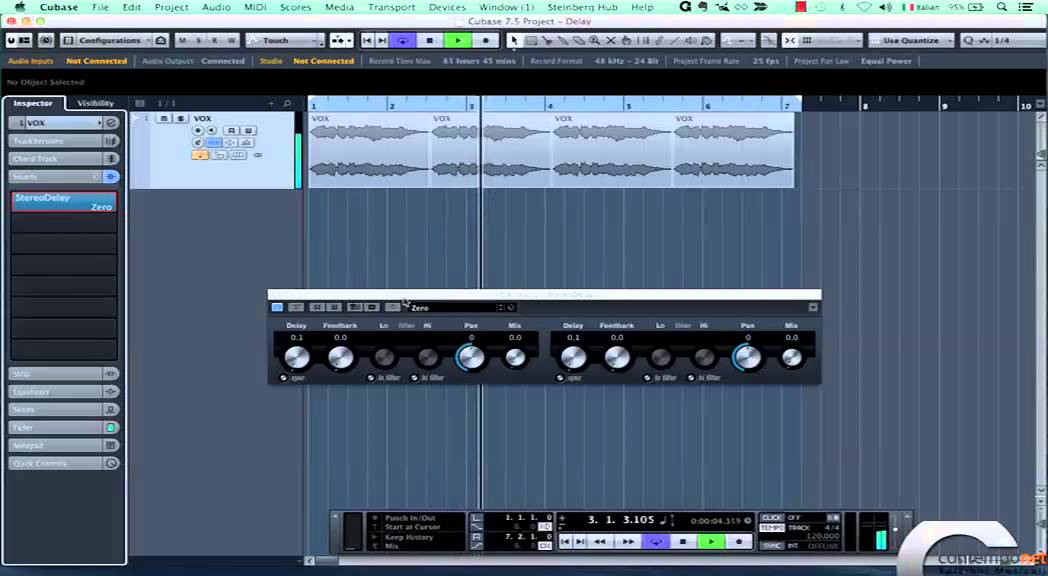This screenshot has height=576, width=1048.
Task: Click the green Play button in top toolbar
Action: click(458, 41)
